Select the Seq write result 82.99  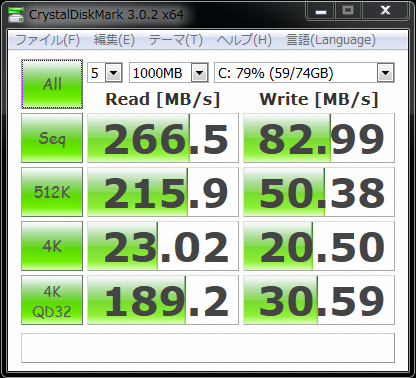(319, 138)
